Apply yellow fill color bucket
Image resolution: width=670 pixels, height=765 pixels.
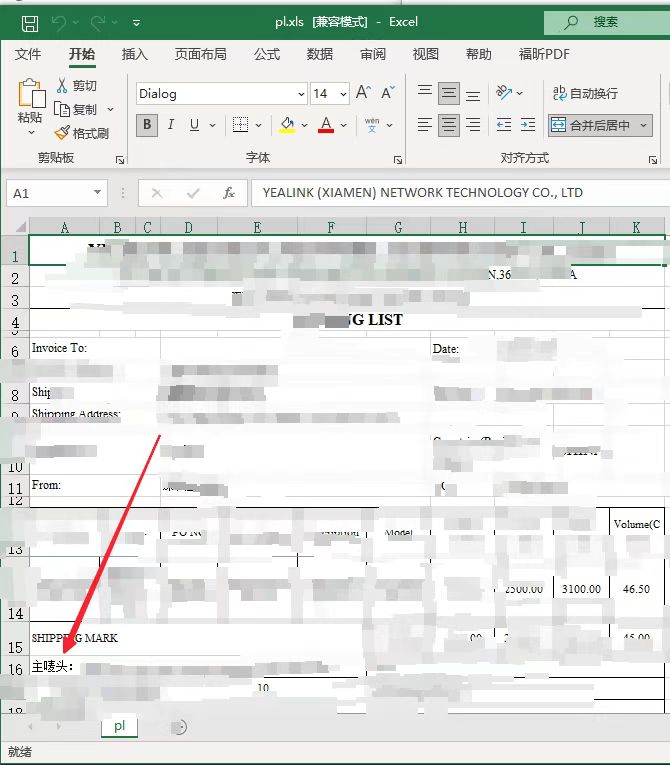(287, 125)
